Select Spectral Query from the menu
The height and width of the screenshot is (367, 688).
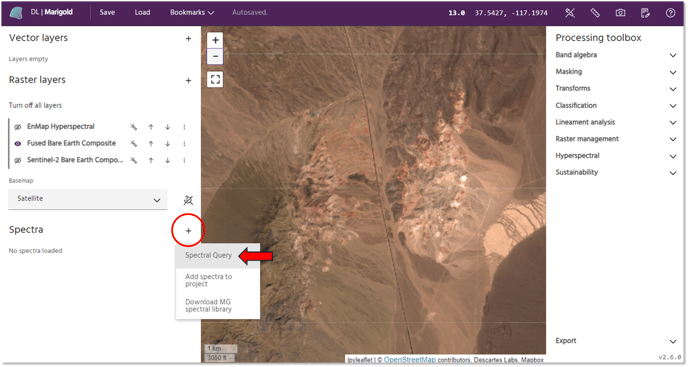tap(208, 255)
